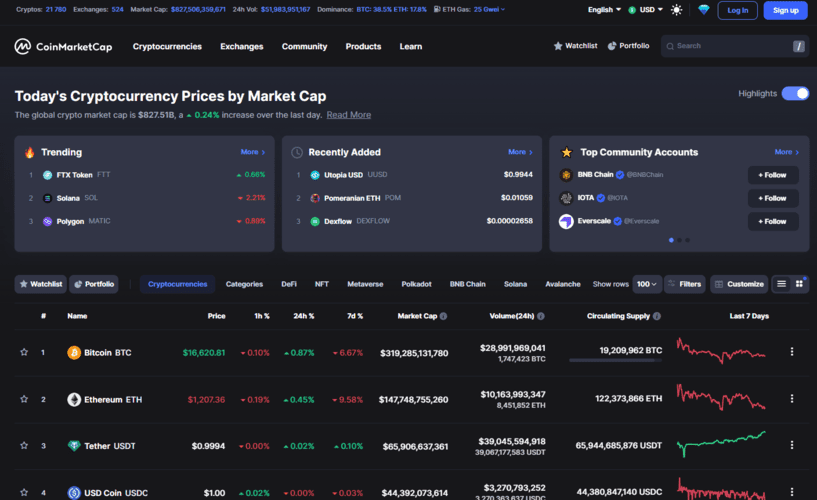The height and width of the screenshot is (500, 817).
Task: Click Bitcoin circulating supply progress bar
Action: coord(615,360)
